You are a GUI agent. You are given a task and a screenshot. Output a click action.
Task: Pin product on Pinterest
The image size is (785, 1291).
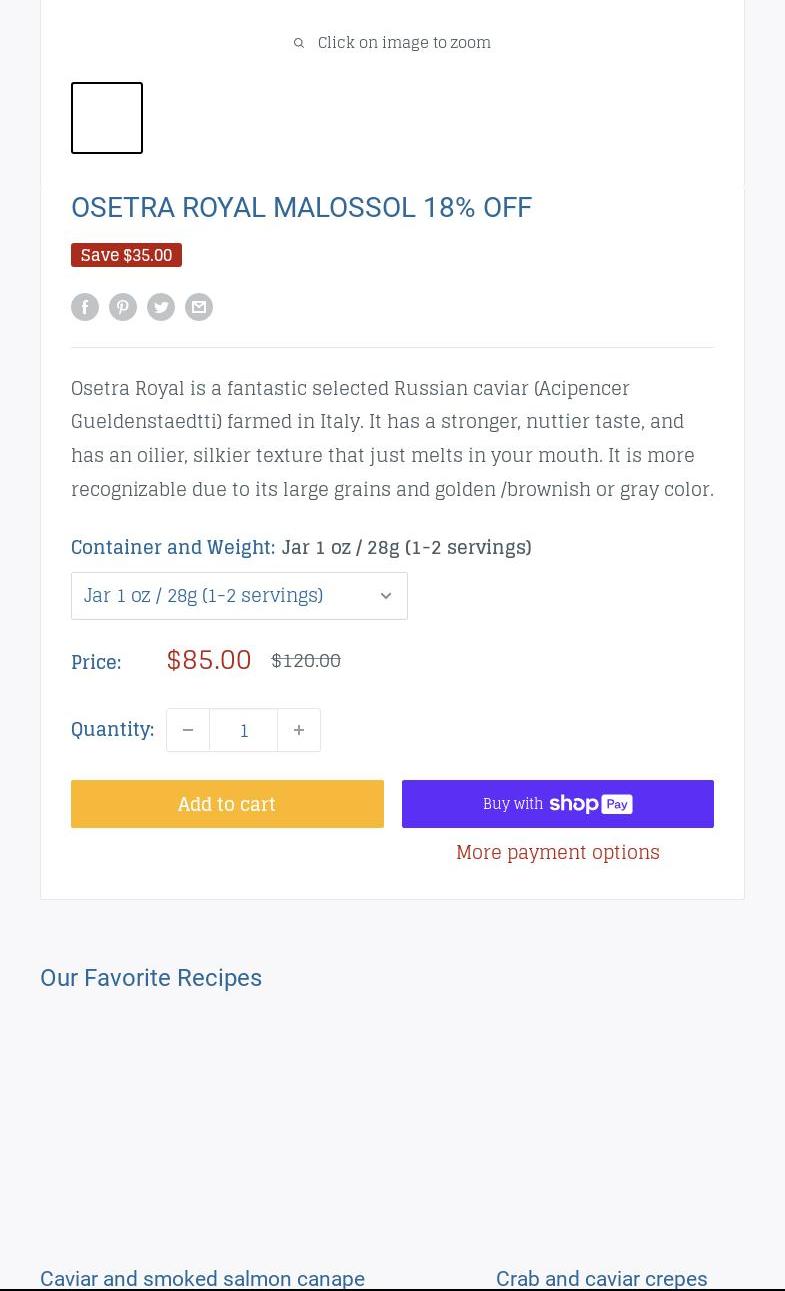pos(123,307)
